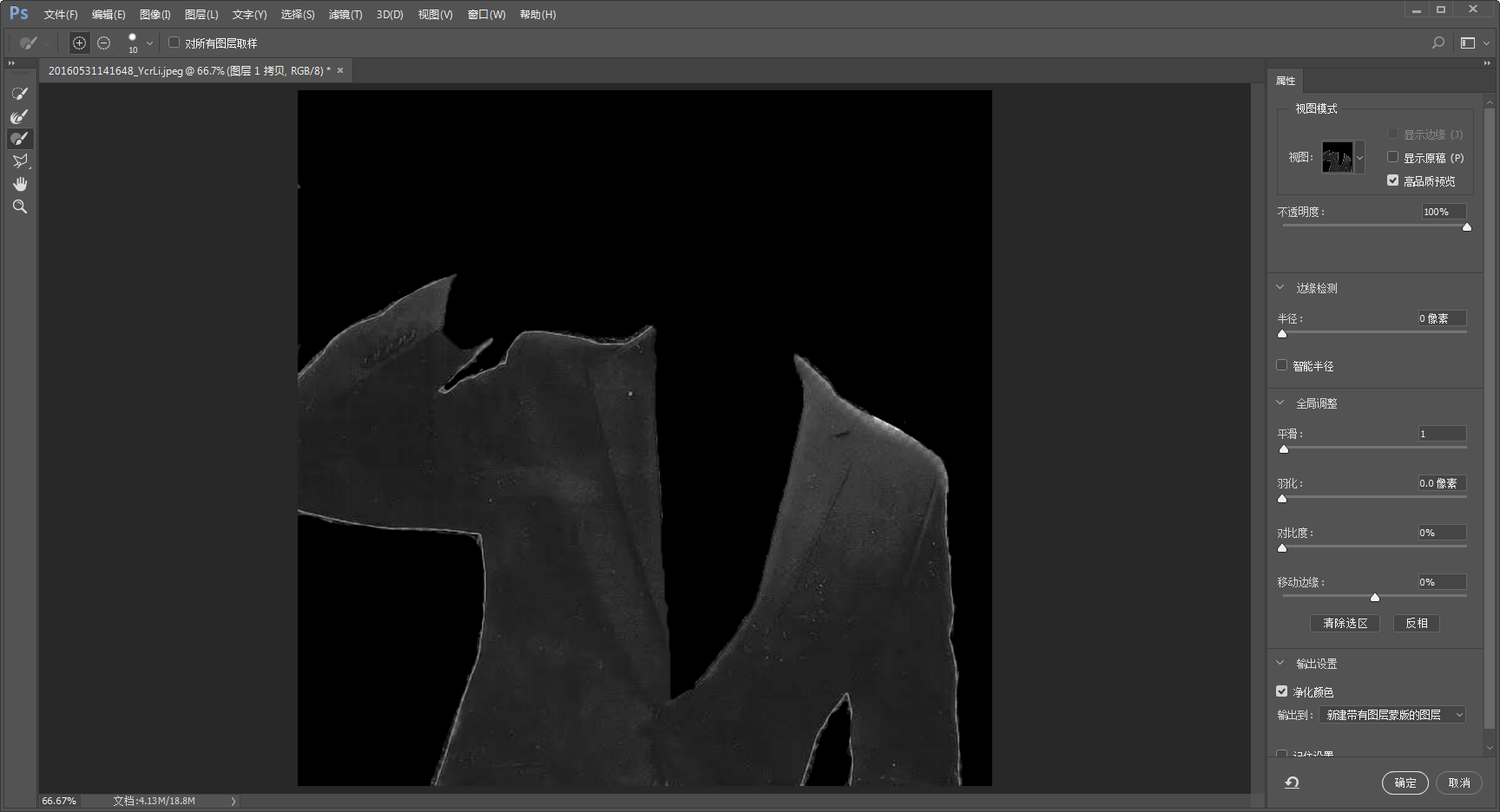Click the reset workspace arrow icon
The image size is (1500, 812).
1292,783
